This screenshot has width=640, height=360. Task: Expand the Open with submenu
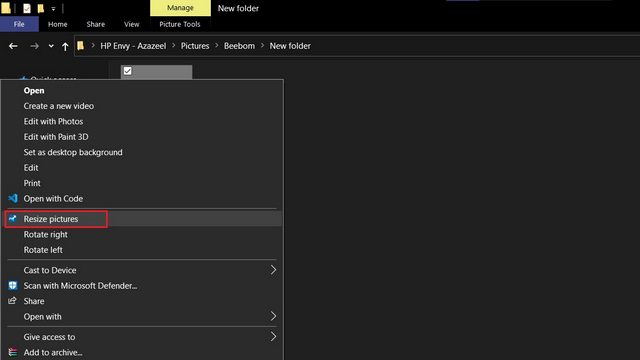coord(273,316)
